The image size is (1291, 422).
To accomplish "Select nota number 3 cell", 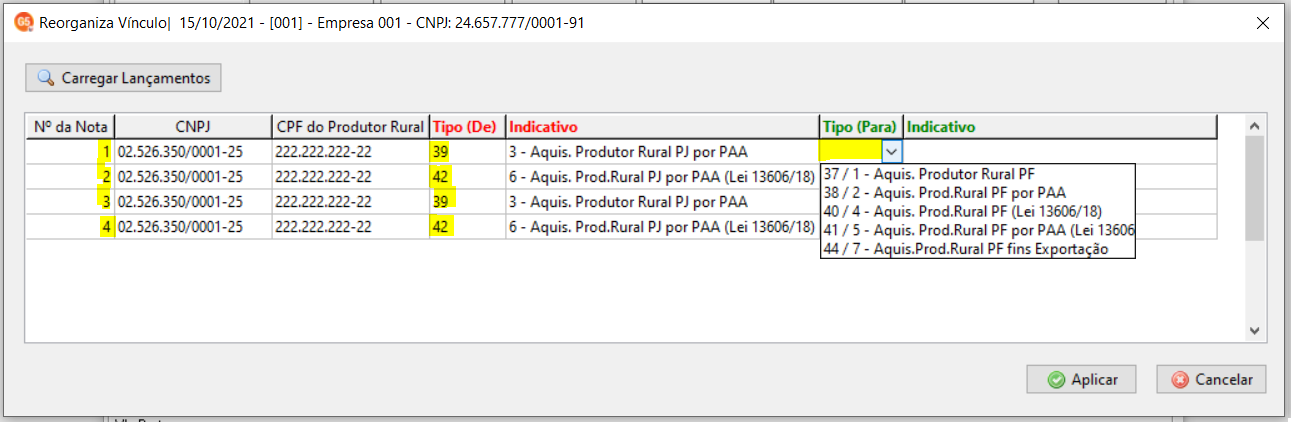I will [x=70, y=201].
